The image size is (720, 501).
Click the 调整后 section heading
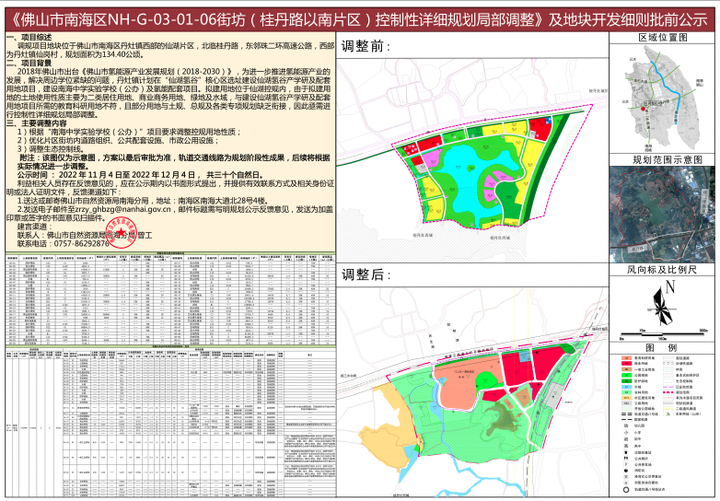click(x=366, y=275)
